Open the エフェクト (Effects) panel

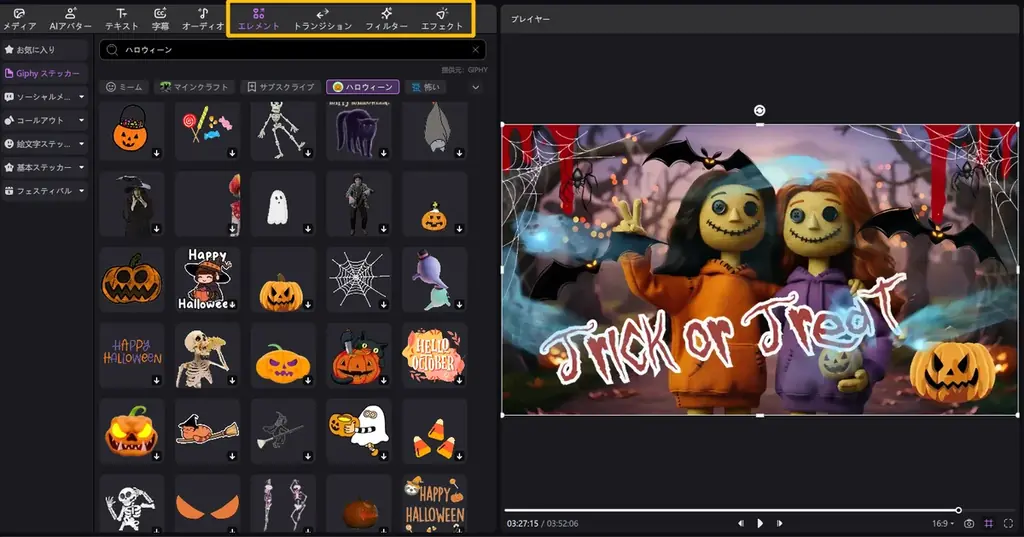point(443,19)
